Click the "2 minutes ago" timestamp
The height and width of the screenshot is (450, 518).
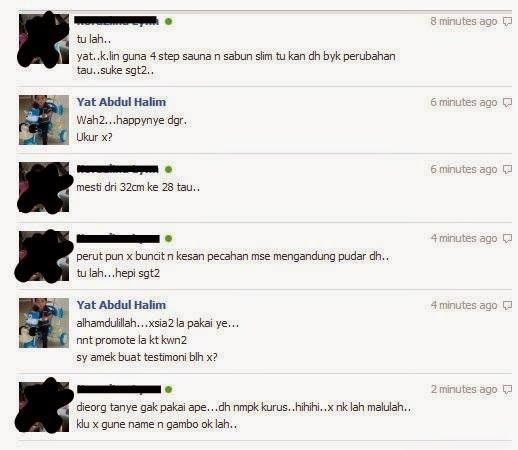[x=464, y=389]
